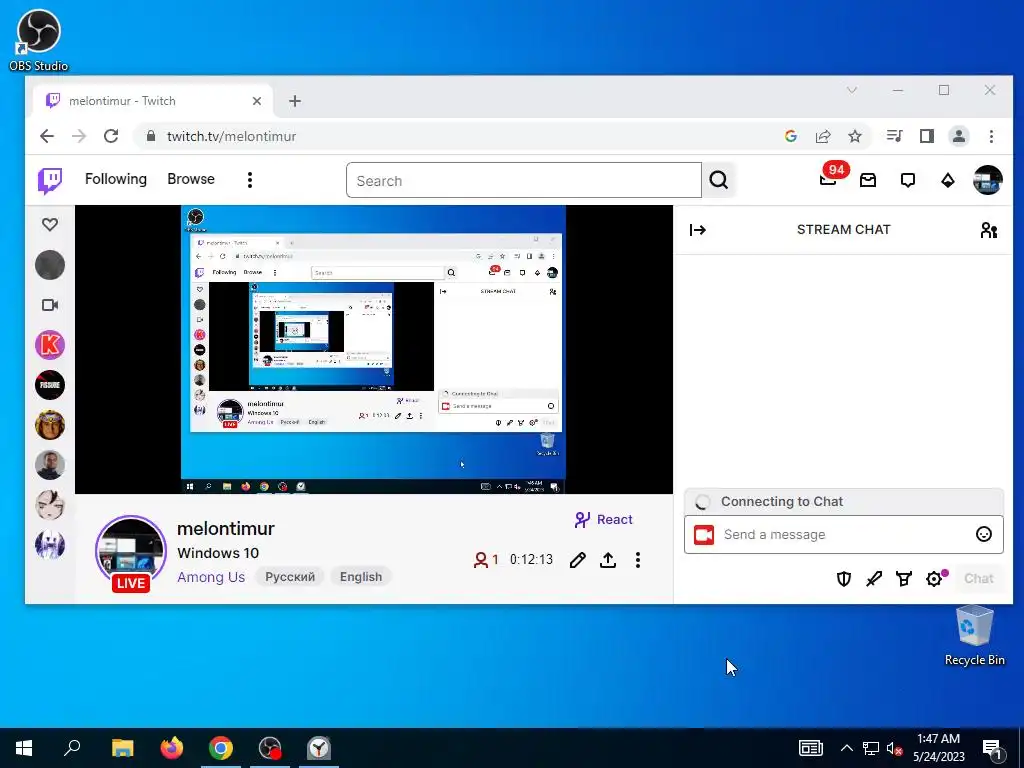1024x768 pixels.
Task: Open the Chrome tab search chevron
Action: coord(852,90)
